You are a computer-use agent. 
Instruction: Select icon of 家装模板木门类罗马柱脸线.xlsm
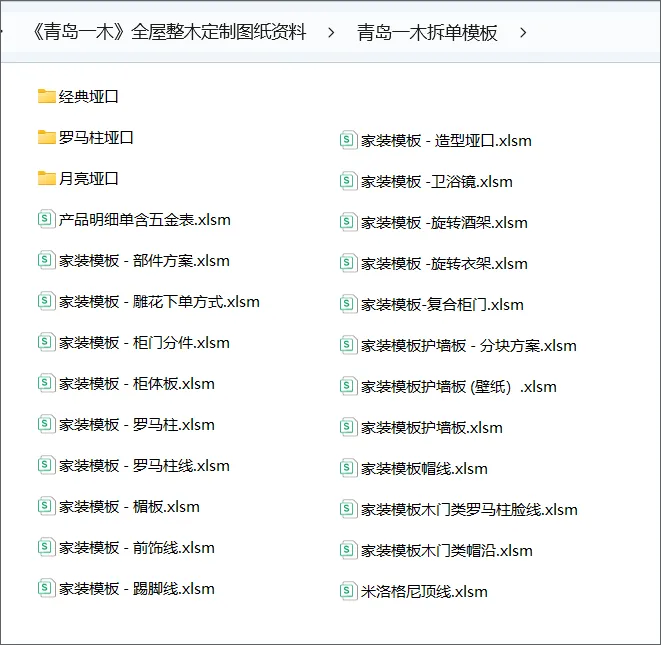pyautogui.click(x=348, y=509)
